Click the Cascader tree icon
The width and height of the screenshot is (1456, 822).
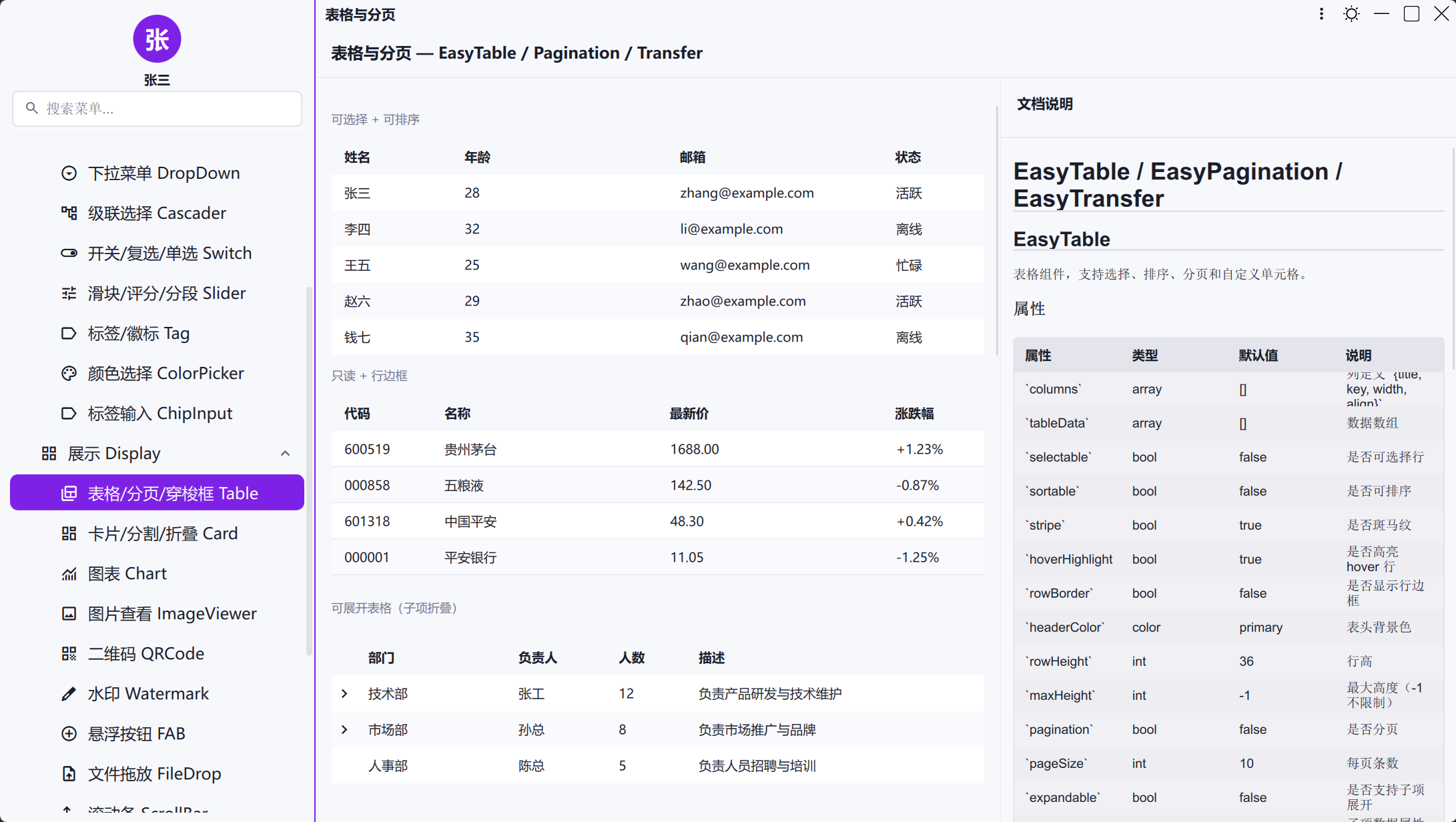(x=69, y=214)
